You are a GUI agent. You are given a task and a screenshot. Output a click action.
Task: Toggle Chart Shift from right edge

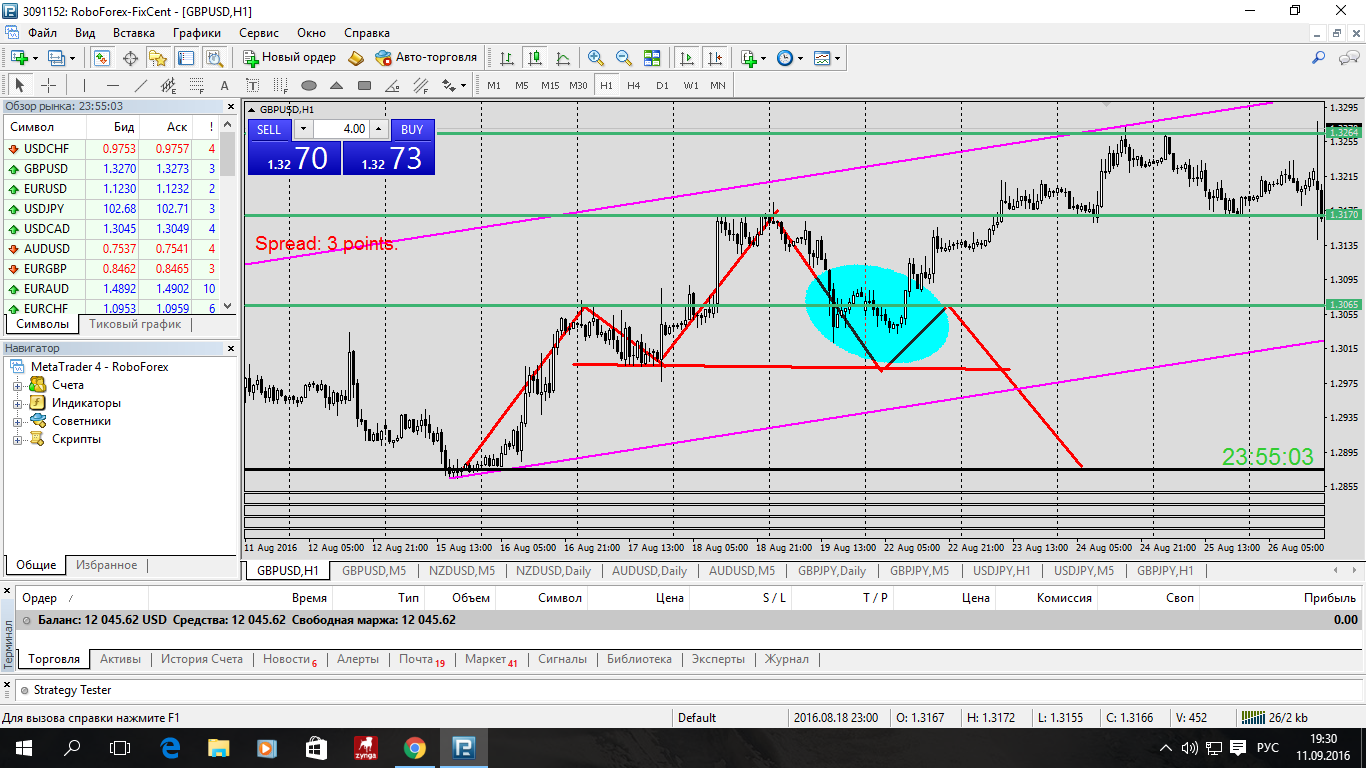coord(714,58)
